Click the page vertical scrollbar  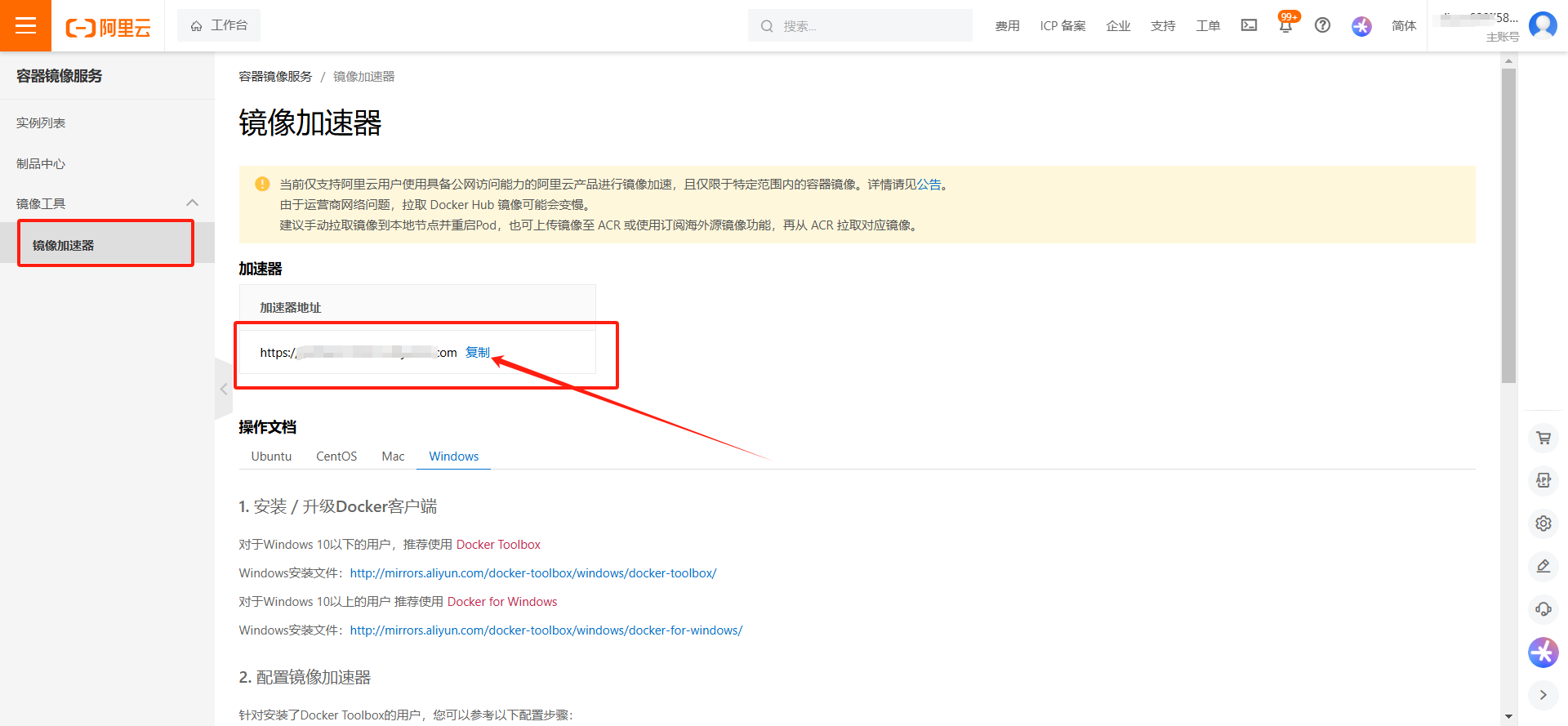point(1508,225)
